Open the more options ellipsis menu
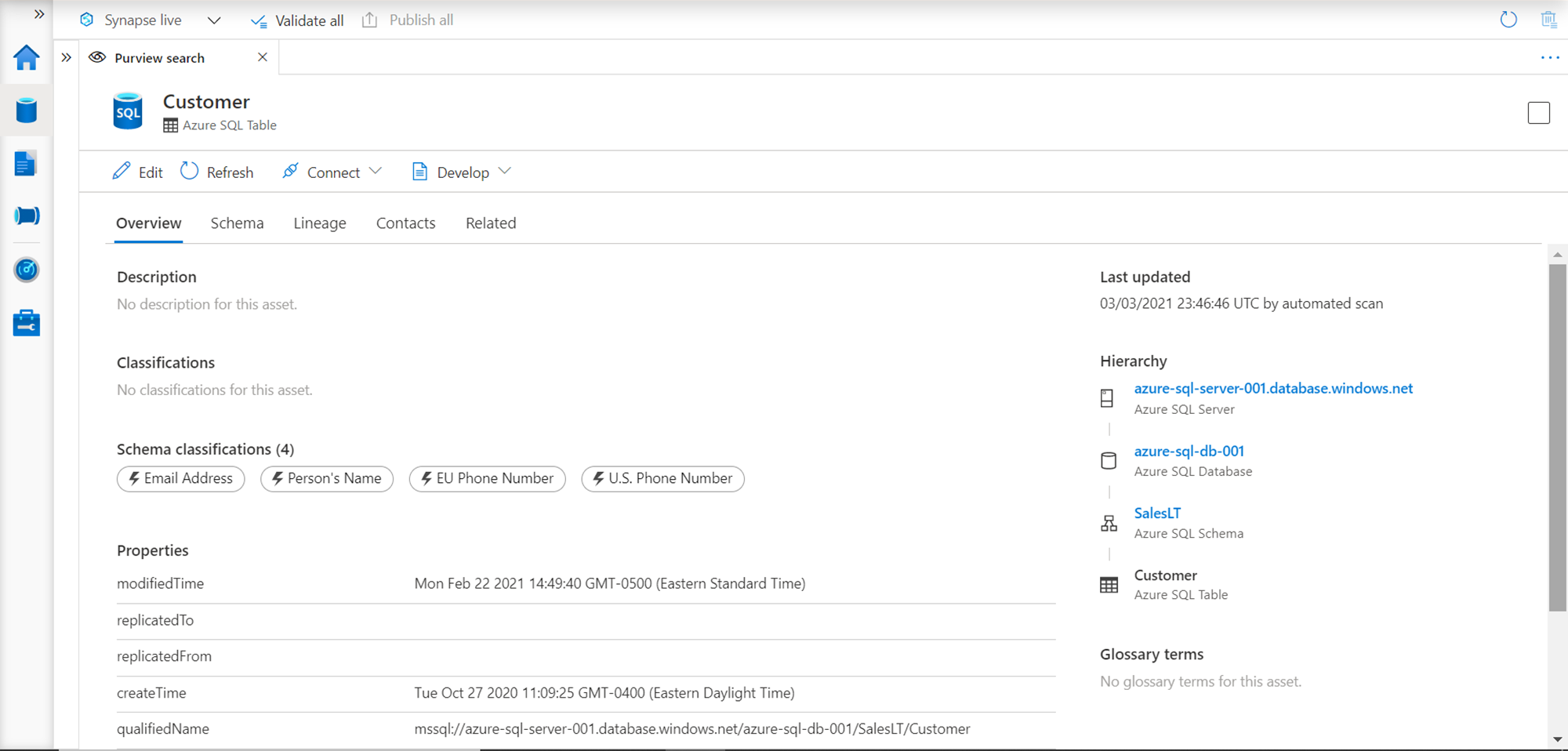 (1550, 57)
